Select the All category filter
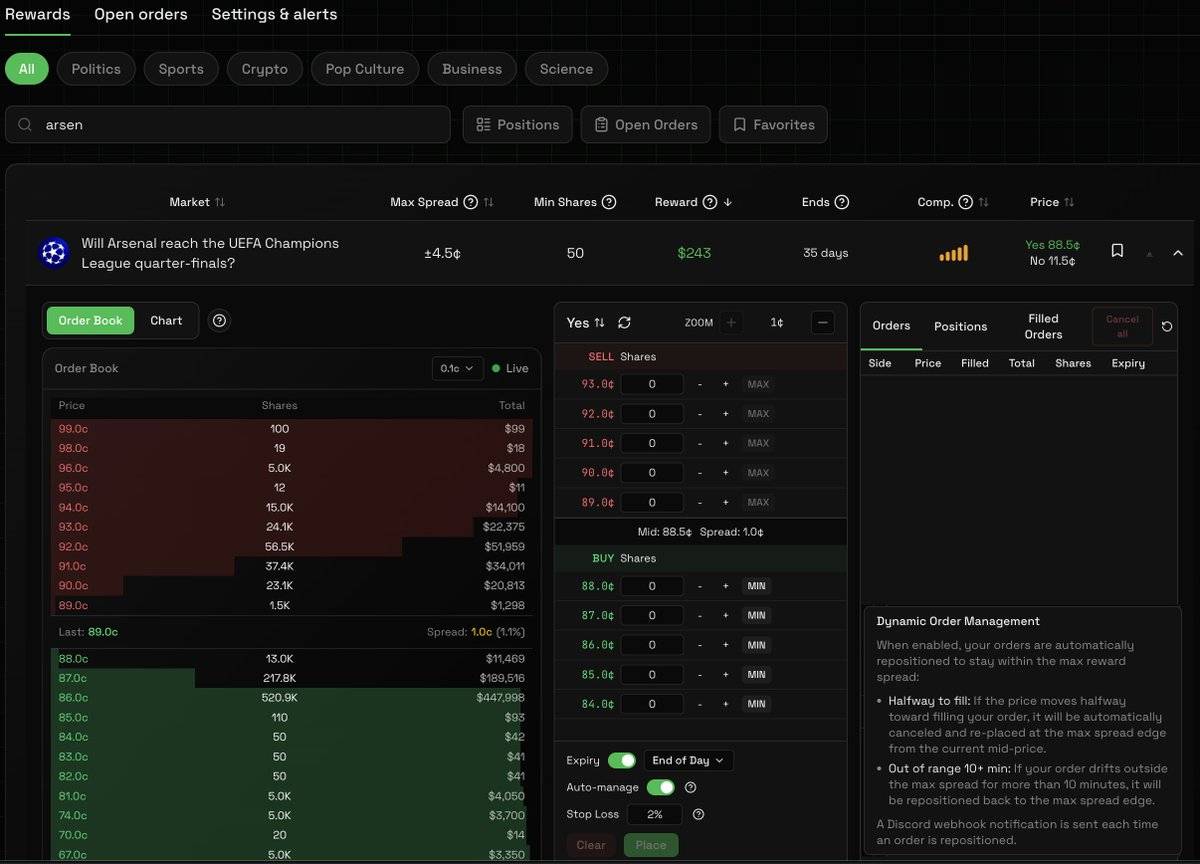 tap(27, 69)
